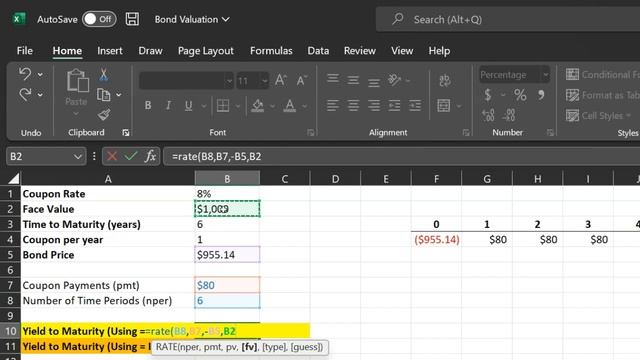The width and height of the screenshot is (640, 360).
Task: Expand the Font Color palette arrow
Action: pos(304,106)
